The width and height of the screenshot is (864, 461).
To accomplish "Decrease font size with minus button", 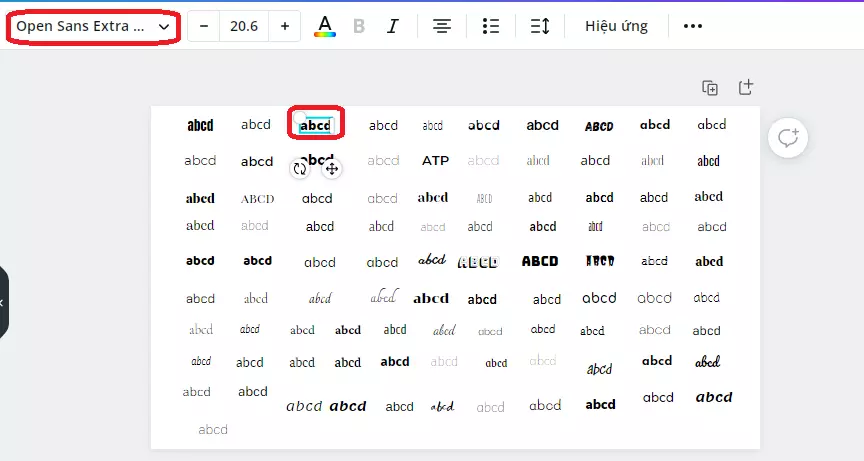I will 204,26.
